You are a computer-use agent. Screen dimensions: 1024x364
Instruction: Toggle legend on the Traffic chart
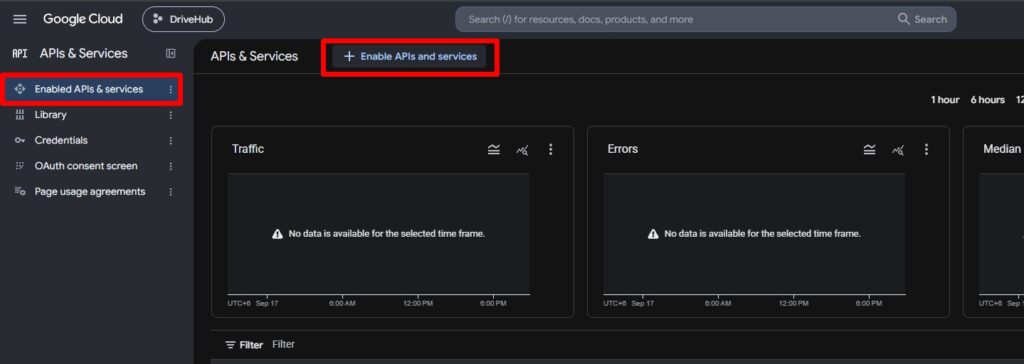(494, 150)
